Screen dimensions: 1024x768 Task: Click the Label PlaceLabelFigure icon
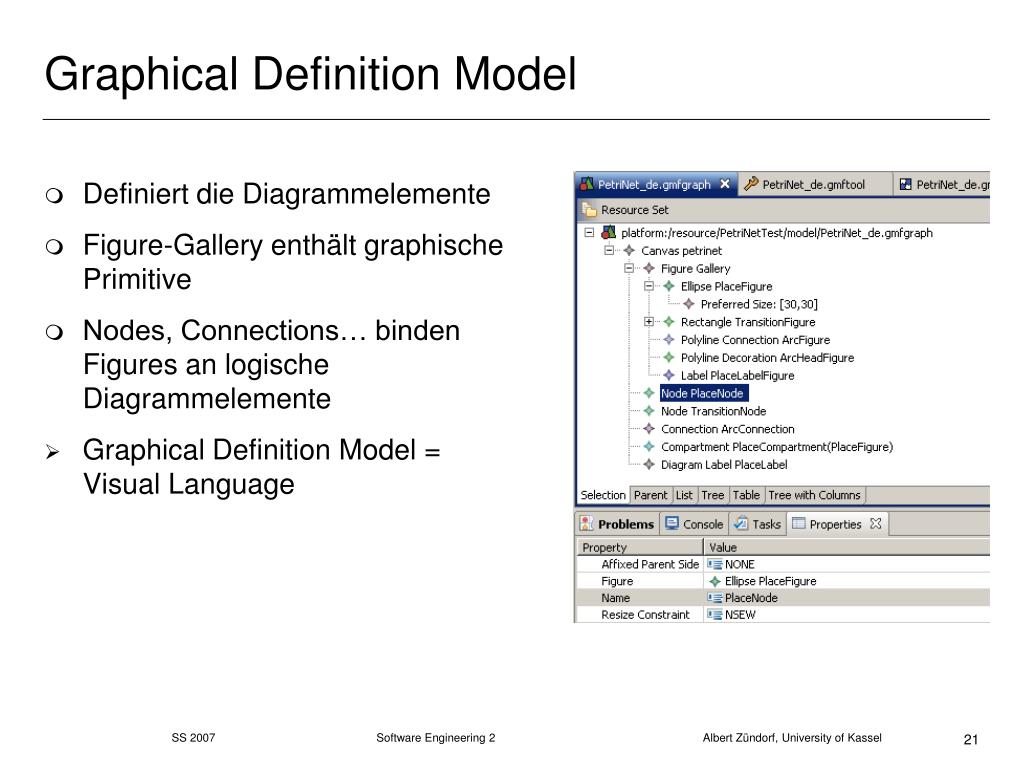click(x=669, y=375)
